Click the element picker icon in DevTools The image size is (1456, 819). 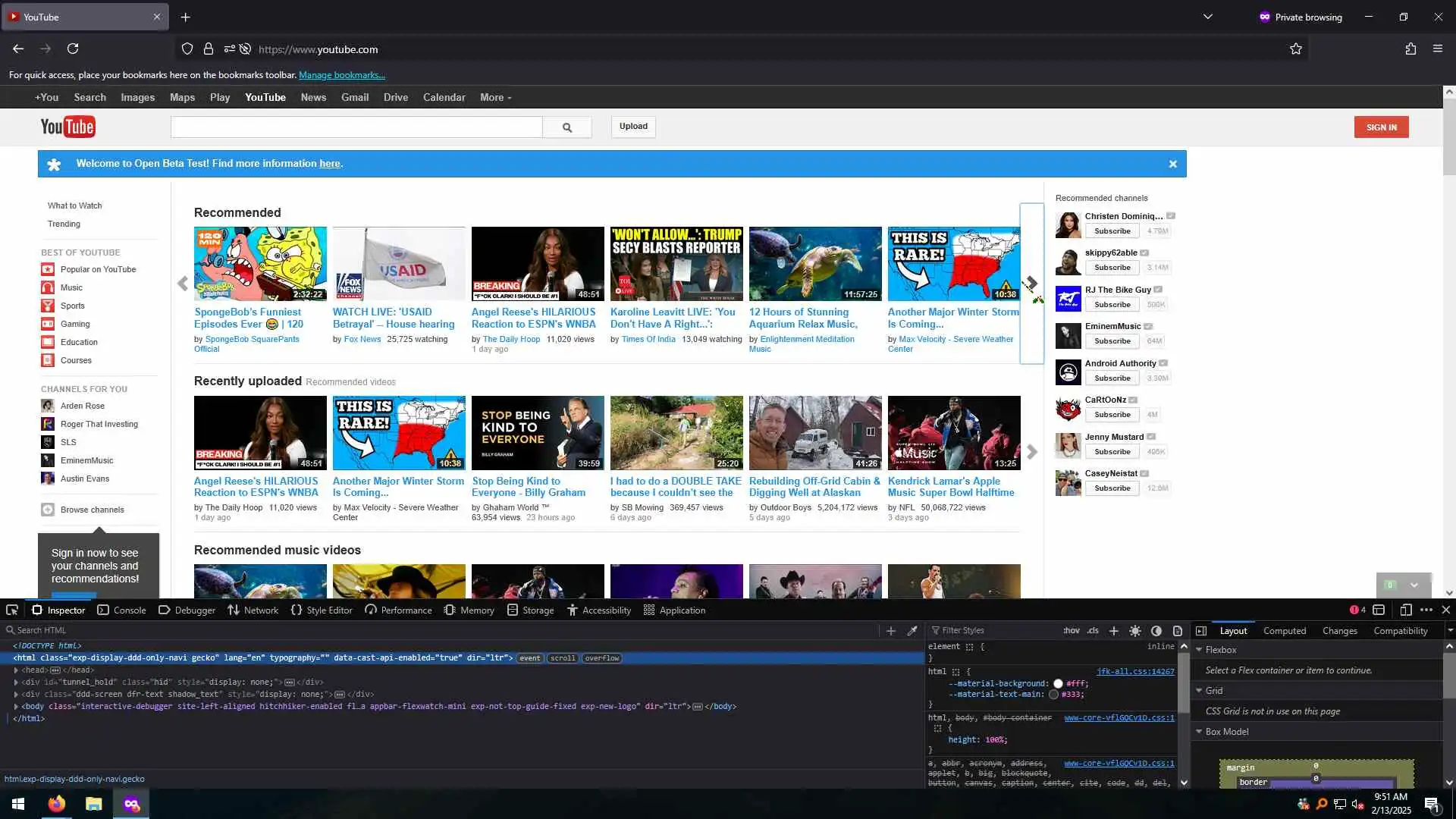[12, 610]
